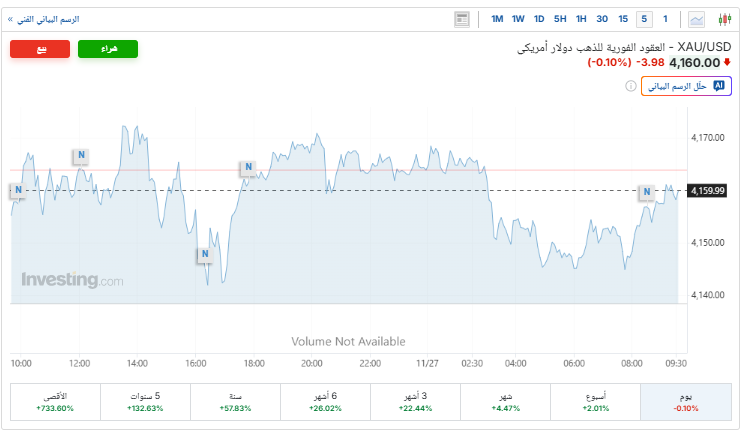Click the red sell (بيع) button
The image size is (744, 433).
point(40,49)
